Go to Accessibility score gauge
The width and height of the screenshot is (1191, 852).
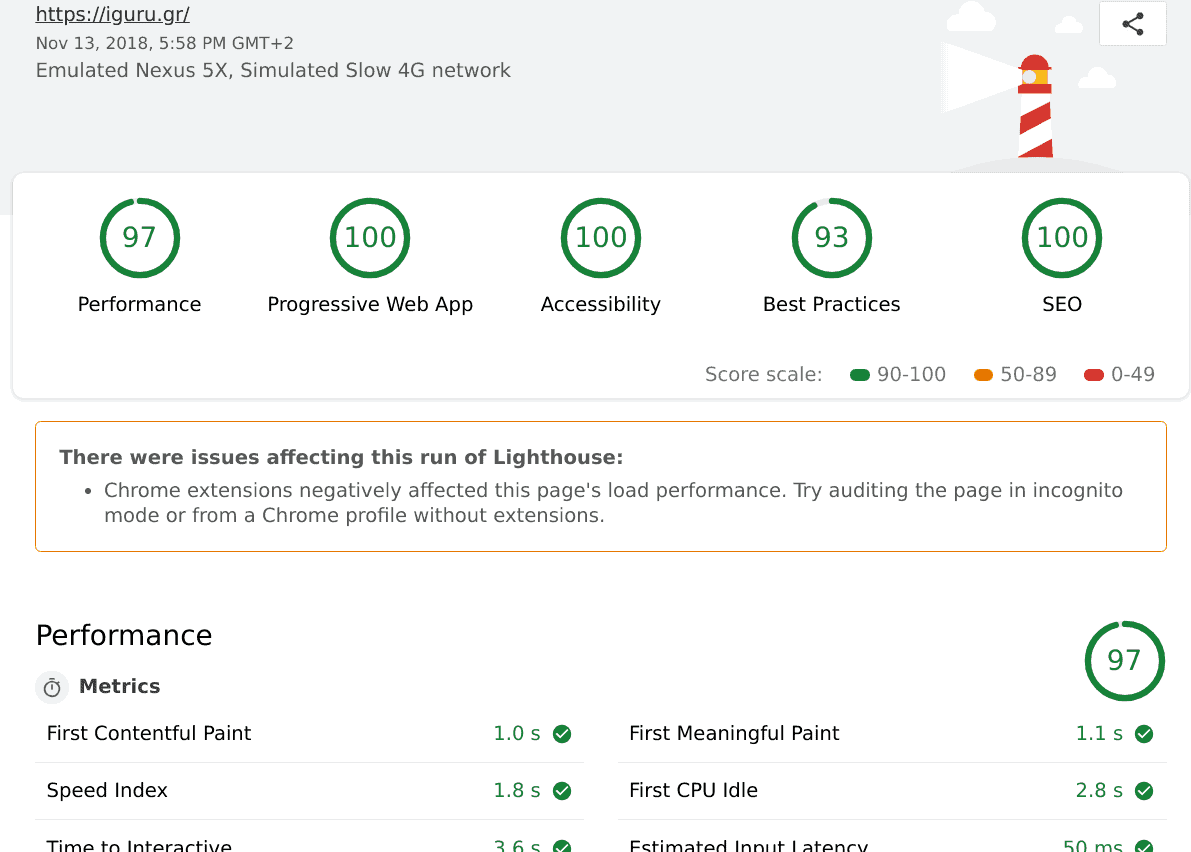(600, 238)
